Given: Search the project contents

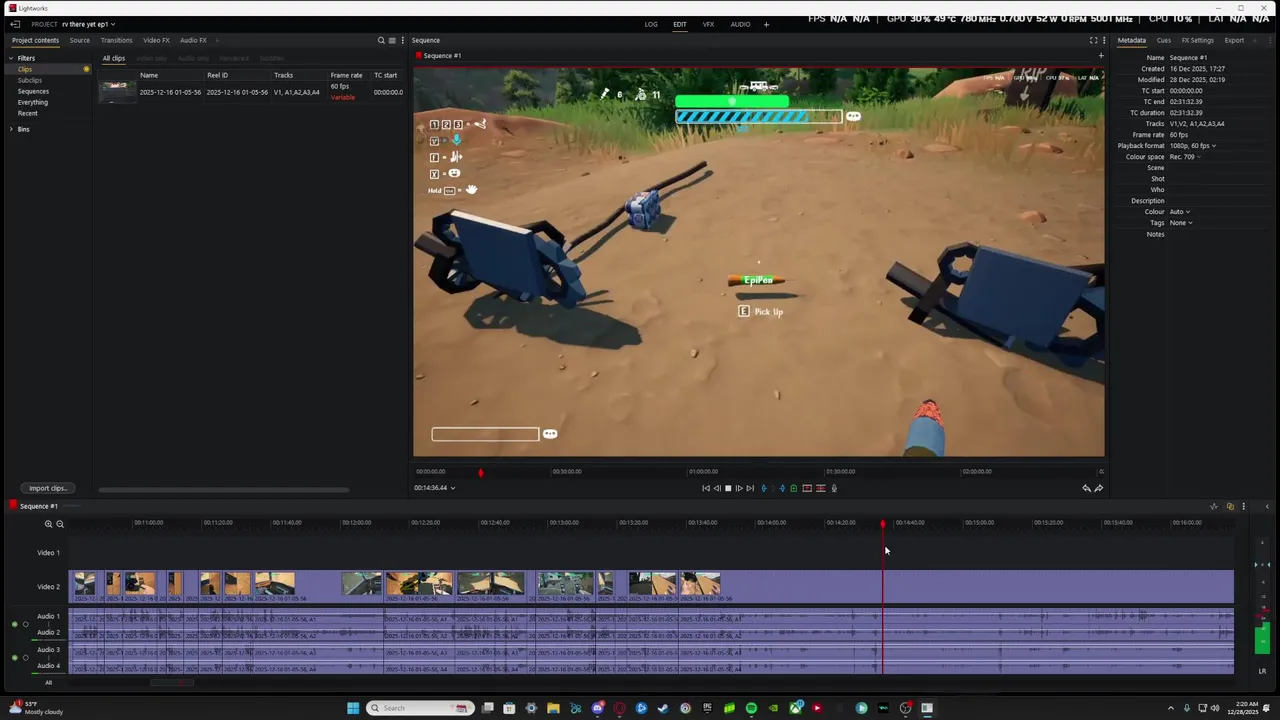Looking at the screenshot, I should pyautogui.click(x=381, y=40).
